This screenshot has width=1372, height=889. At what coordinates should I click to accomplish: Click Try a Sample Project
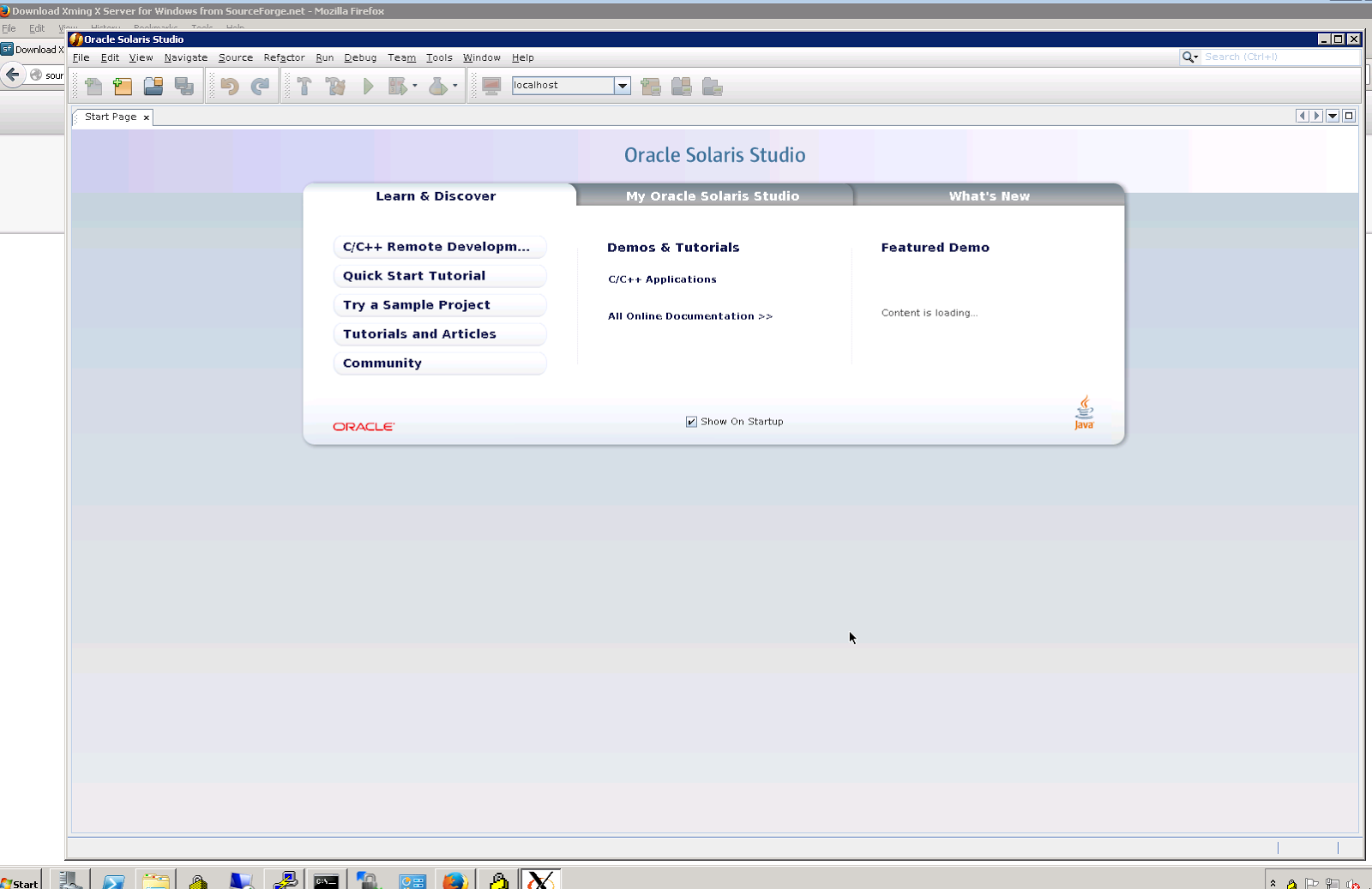coord(440,305)
